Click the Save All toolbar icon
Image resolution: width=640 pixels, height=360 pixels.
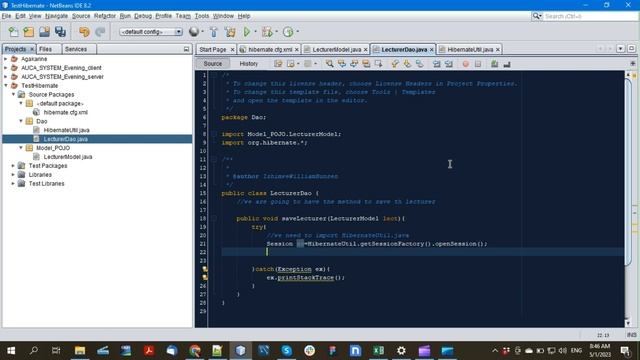(60, 32)
